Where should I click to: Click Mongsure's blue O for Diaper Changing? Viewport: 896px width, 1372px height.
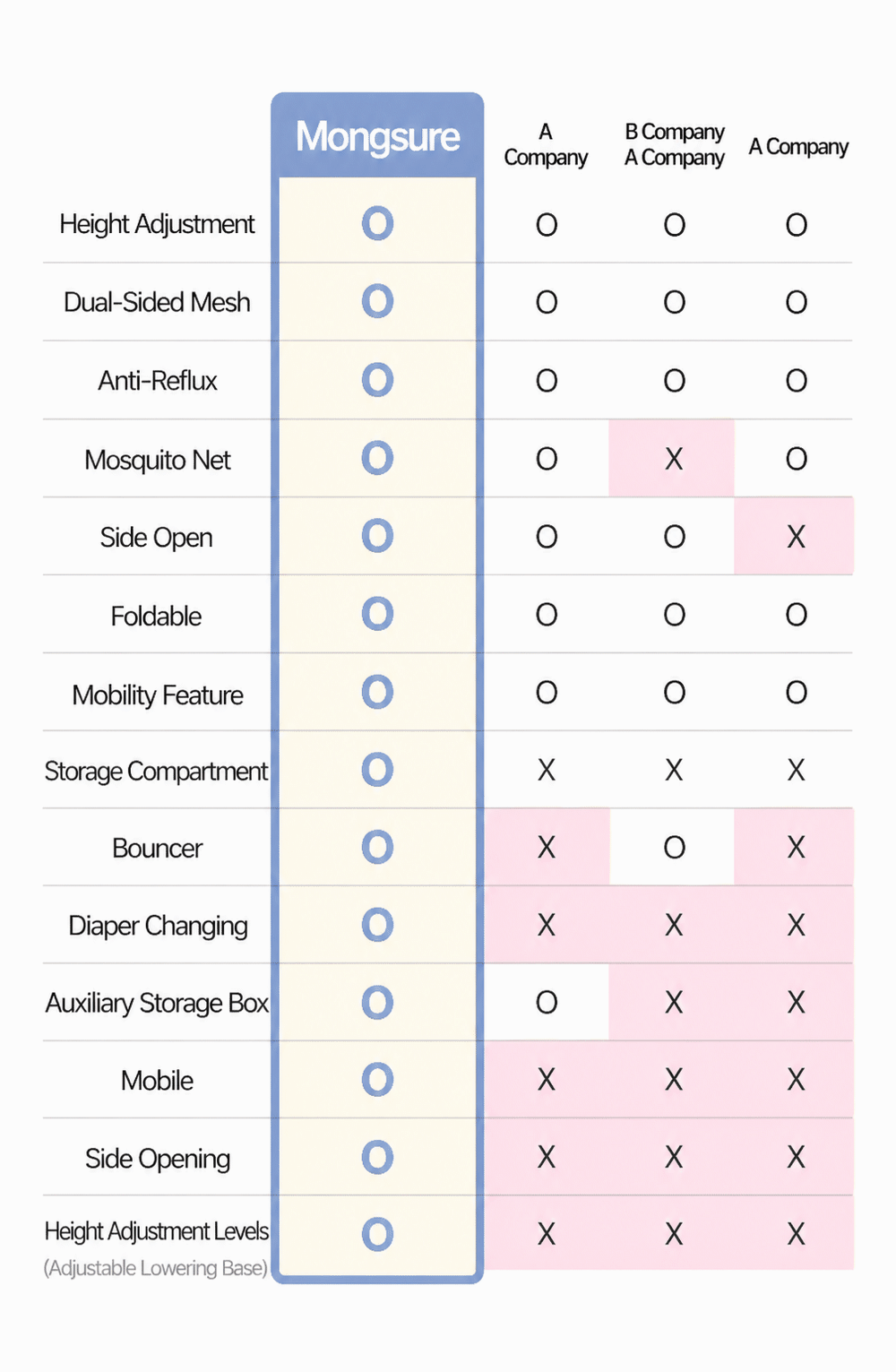(377, 925)
